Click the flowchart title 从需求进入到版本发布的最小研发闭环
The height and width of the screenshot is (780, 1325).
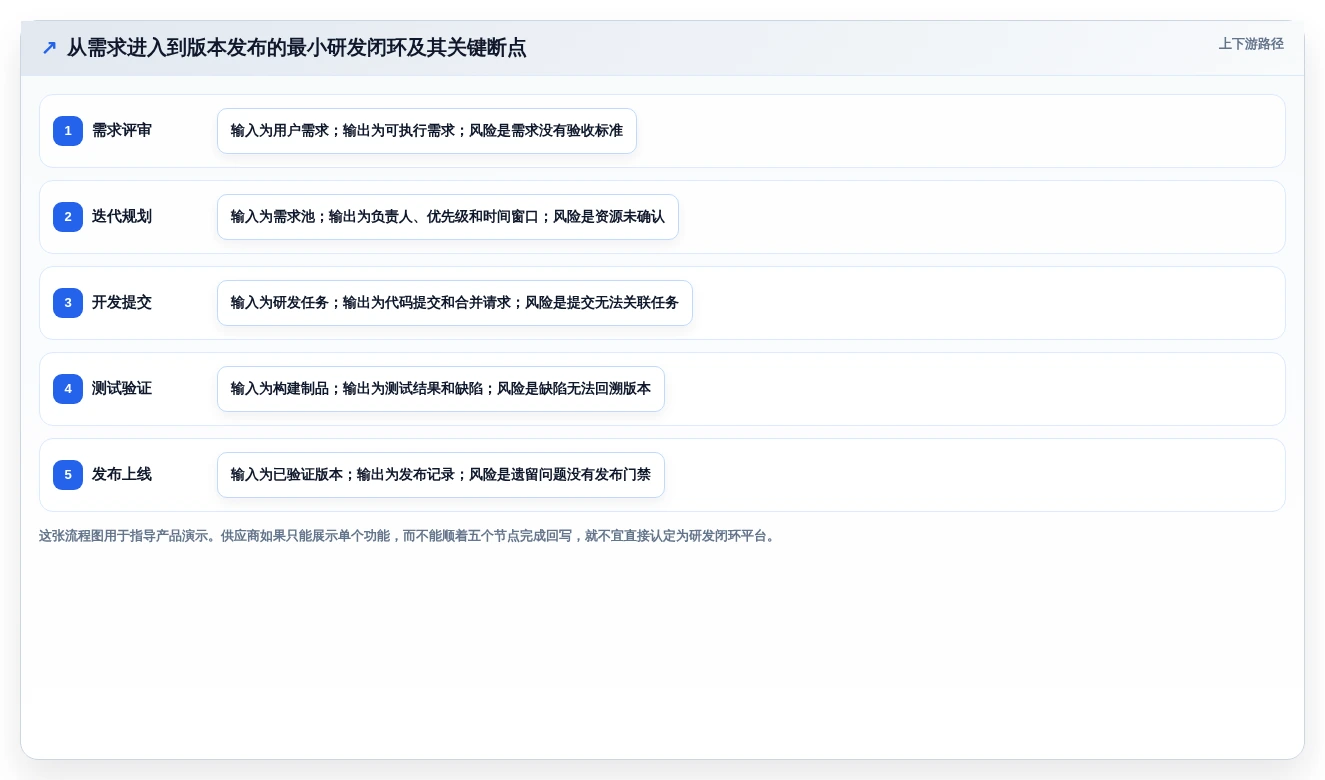pyautogui.click(x=296, y=47)
